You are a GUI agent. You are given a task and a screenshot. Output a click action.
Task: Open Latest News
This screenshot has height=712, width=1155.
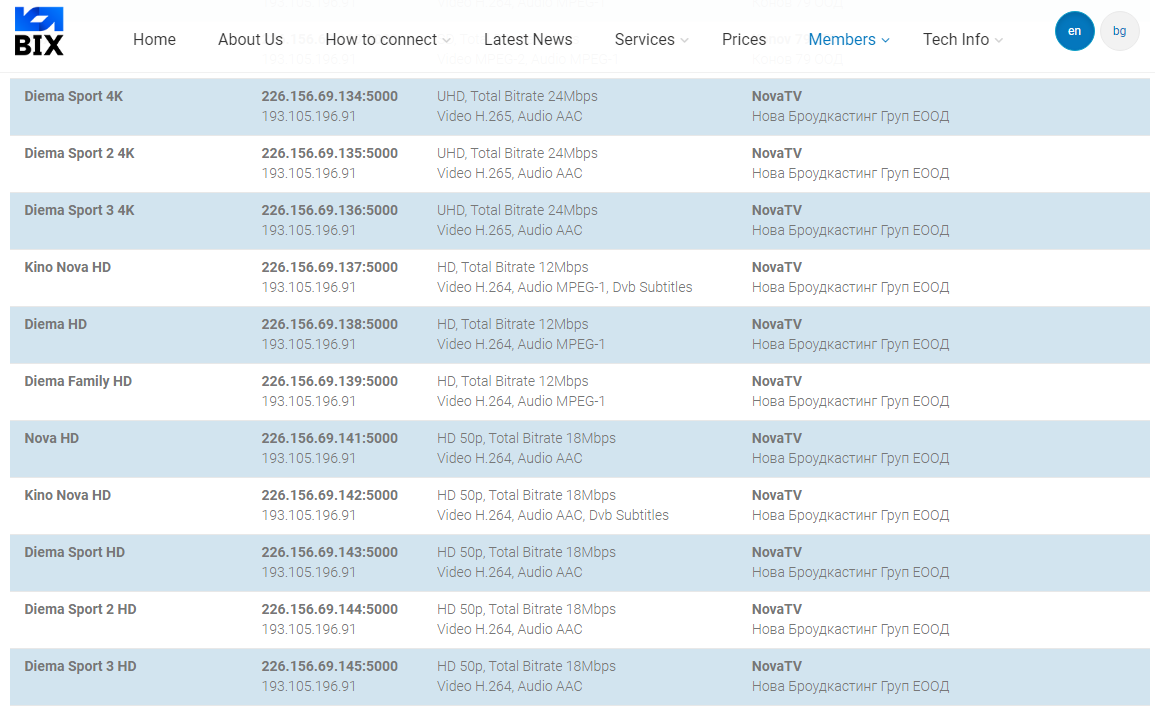527,40
